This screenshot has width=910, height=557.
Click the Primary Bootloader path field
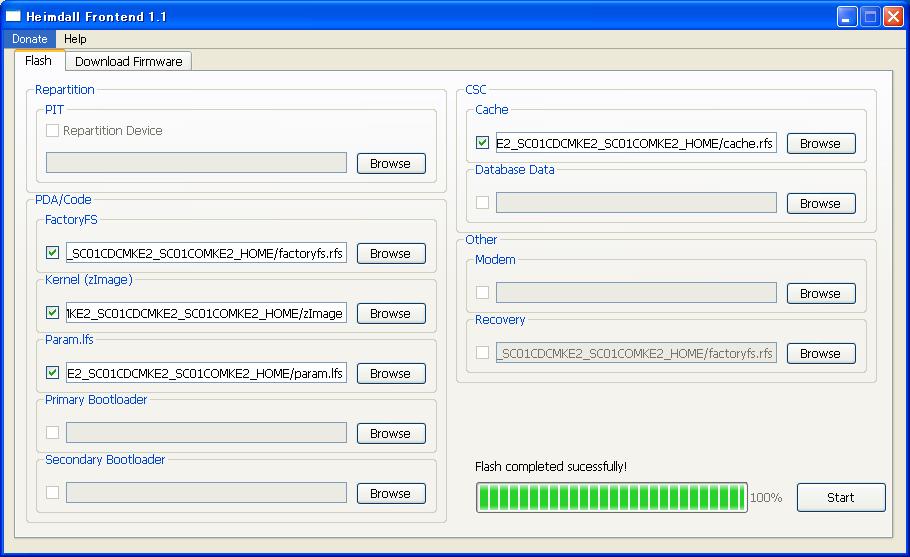click(206, 433)
